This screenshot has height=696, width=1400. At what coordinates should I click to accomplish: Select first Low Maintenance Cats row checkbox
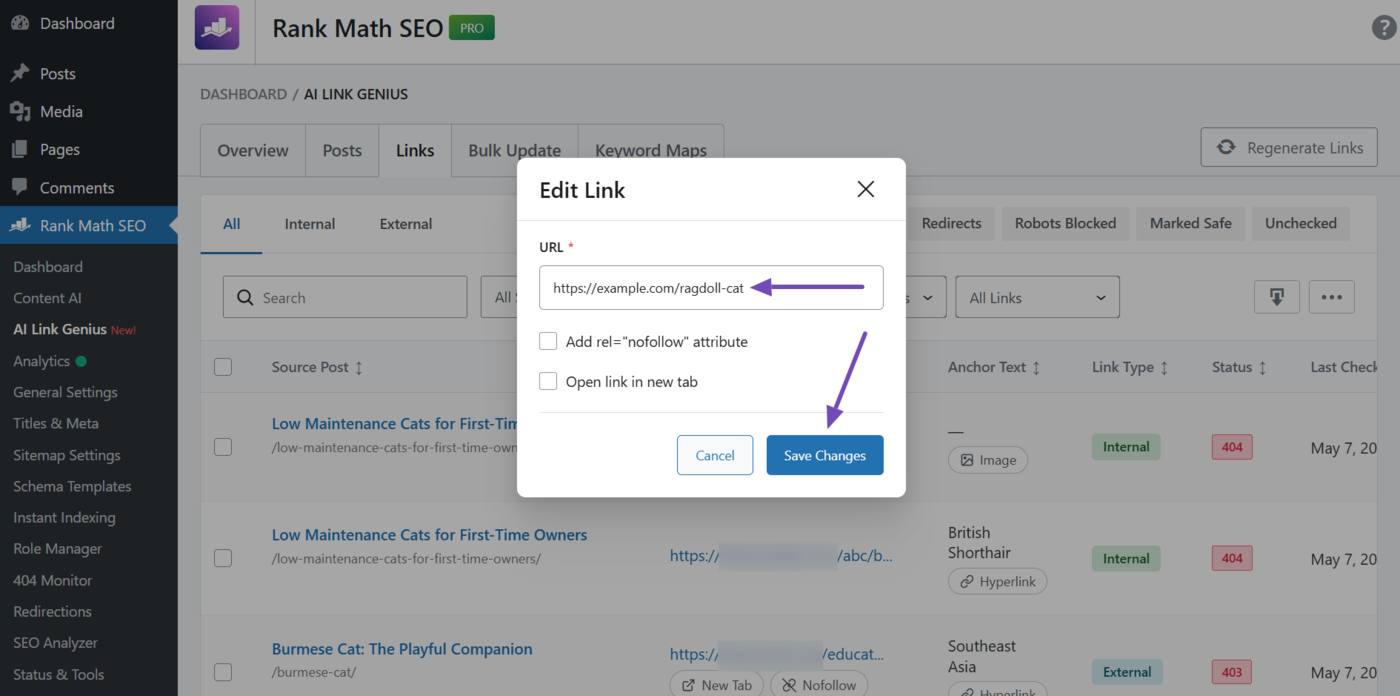pyautogui.click(x=223, y=447)
